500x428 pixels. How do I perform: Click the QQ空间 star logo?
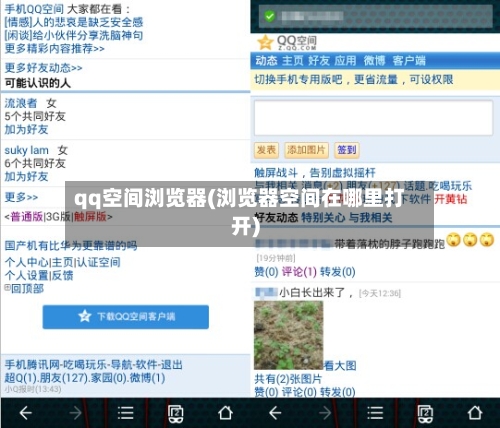(x=265, y=43)
